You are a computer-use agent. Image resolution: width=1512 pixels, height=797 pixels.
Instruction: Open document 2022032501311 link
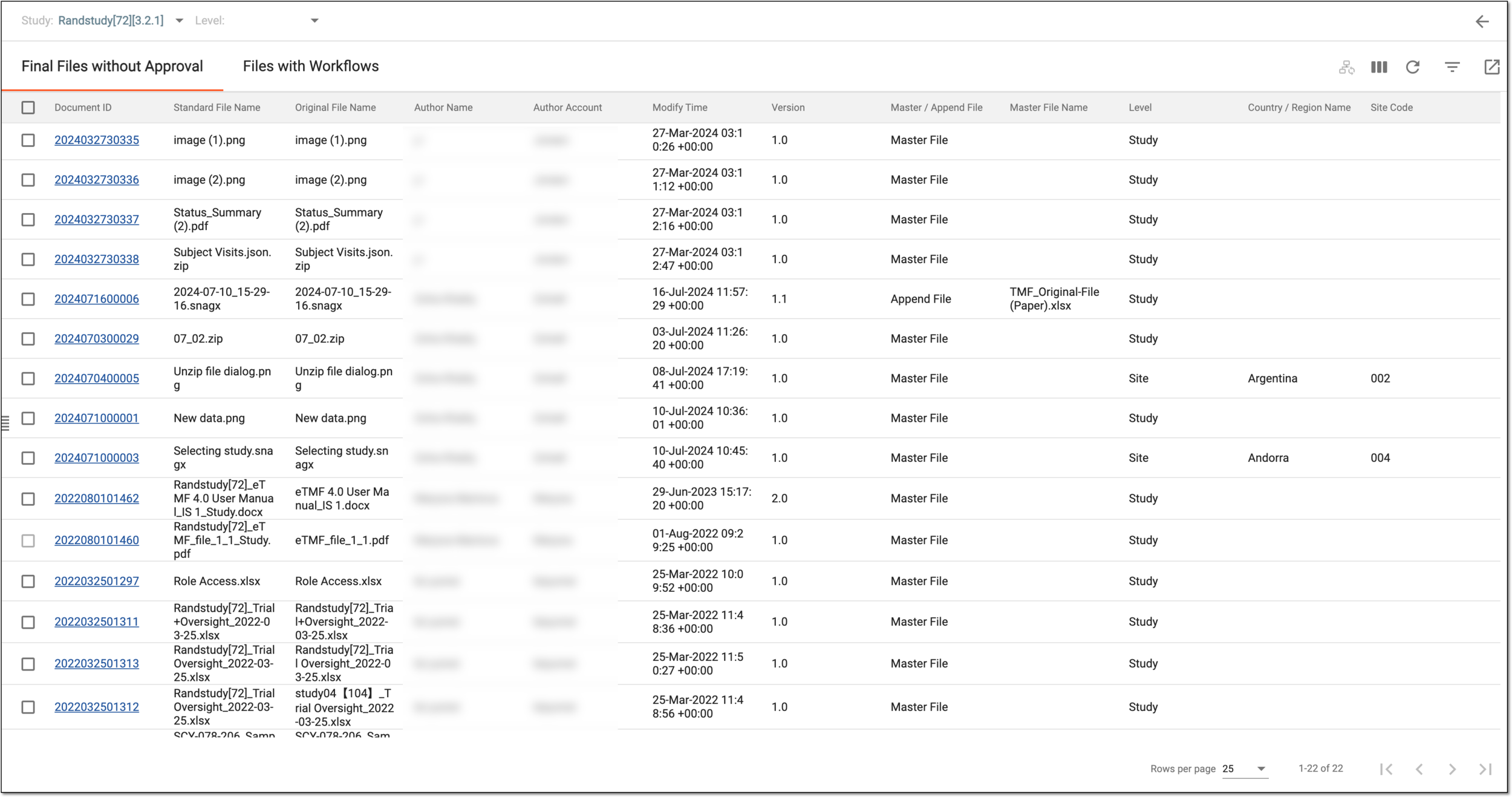97,622
